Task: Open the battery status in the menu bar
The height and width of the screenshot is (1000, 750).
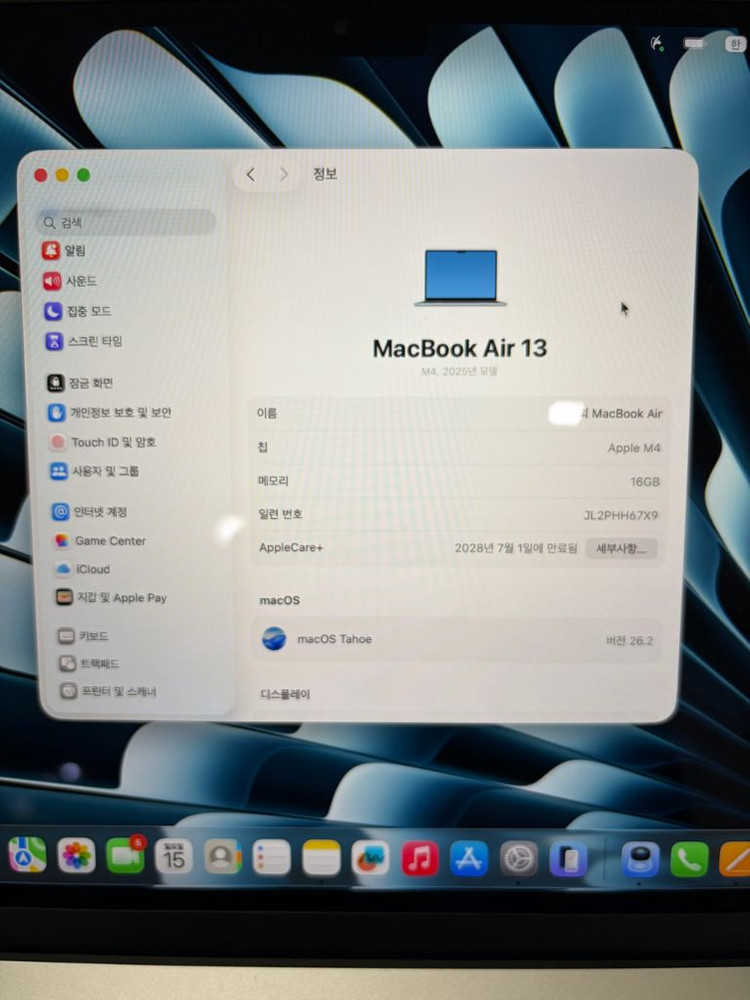Action: tap(694, 43)
